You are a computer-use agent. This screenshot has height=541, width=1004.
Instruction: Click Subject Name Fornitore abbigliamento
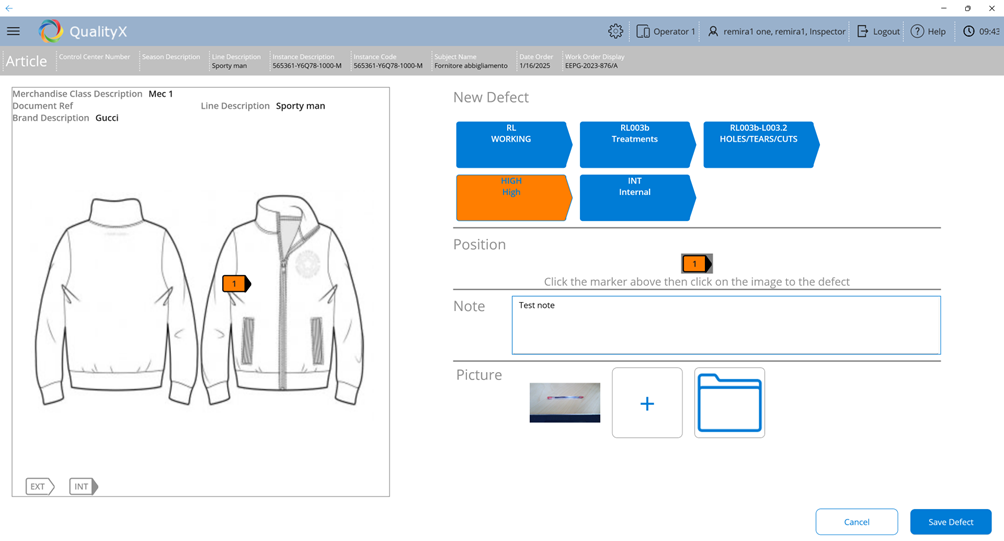(471, 65)
